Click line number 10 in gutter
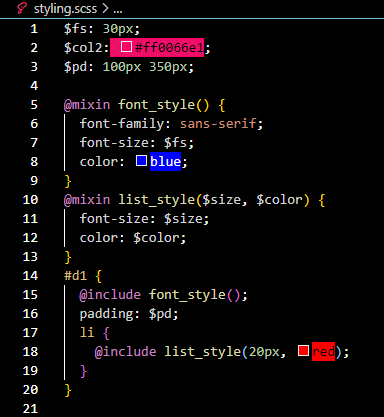The width and height of the screenshot is (384, 417). pyautogui.click(x=30, y=200)
